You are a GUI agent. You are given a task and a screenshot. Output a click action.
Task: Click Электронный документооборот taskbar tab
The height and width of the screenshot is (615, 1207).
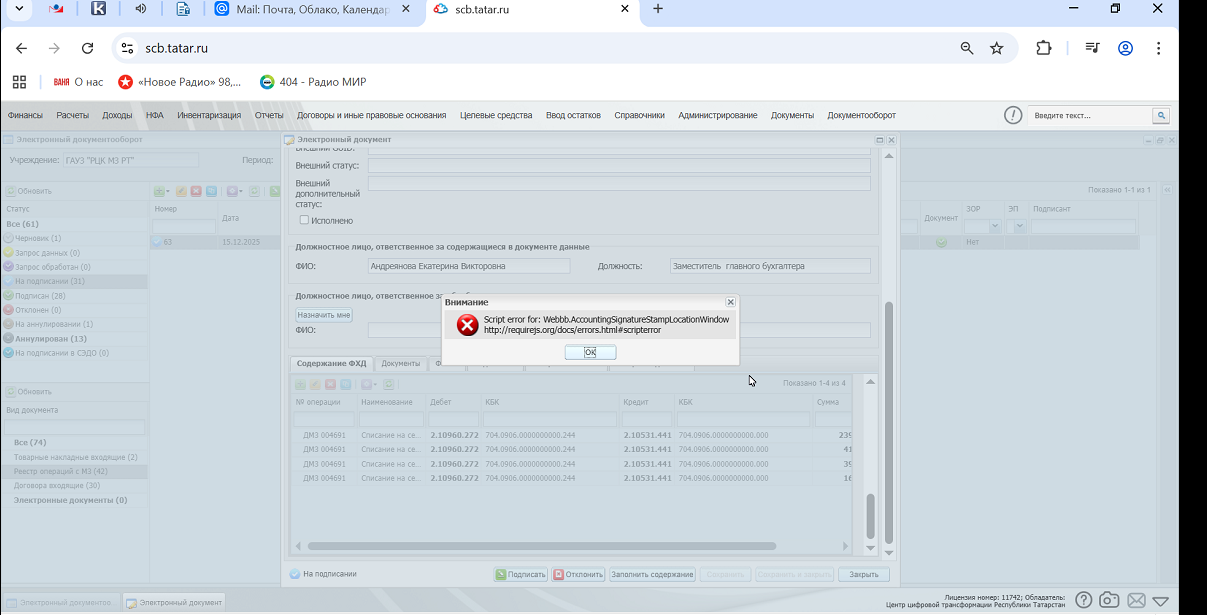(x=60, y=602)
